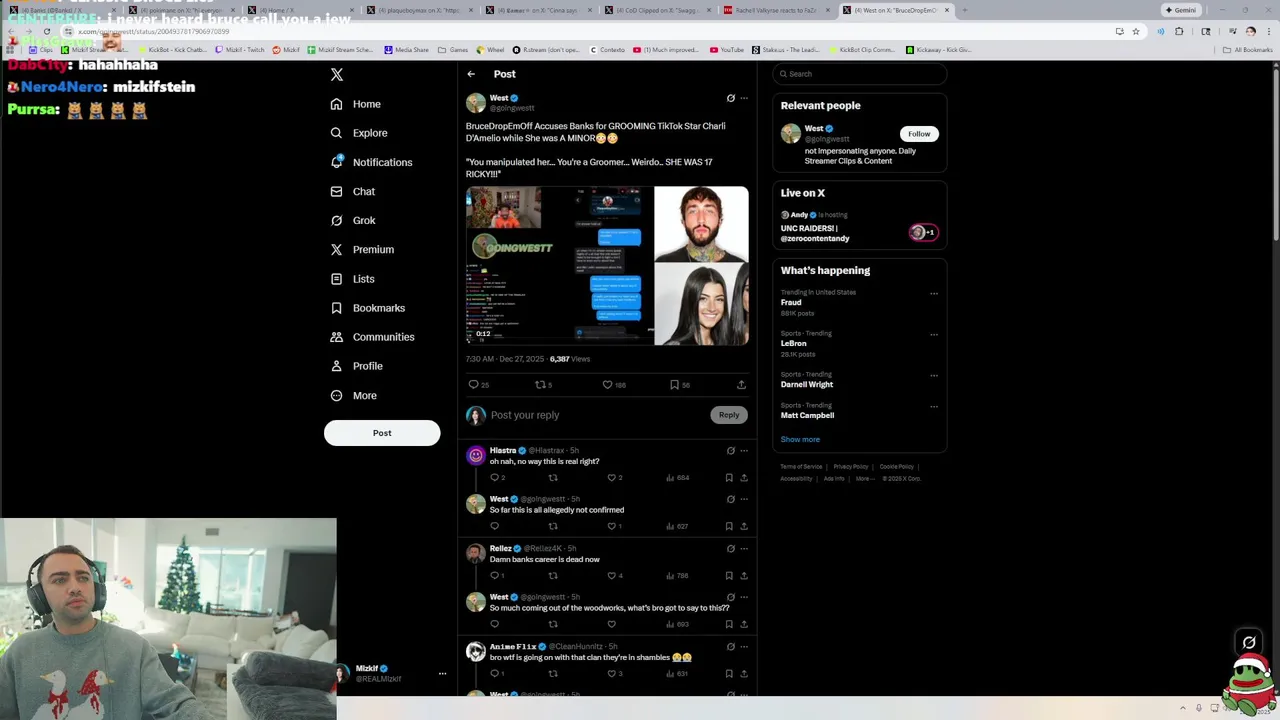1280x720 pixels.
Task: Like the main post with 188 likes
Action: [x=607, y=384]
